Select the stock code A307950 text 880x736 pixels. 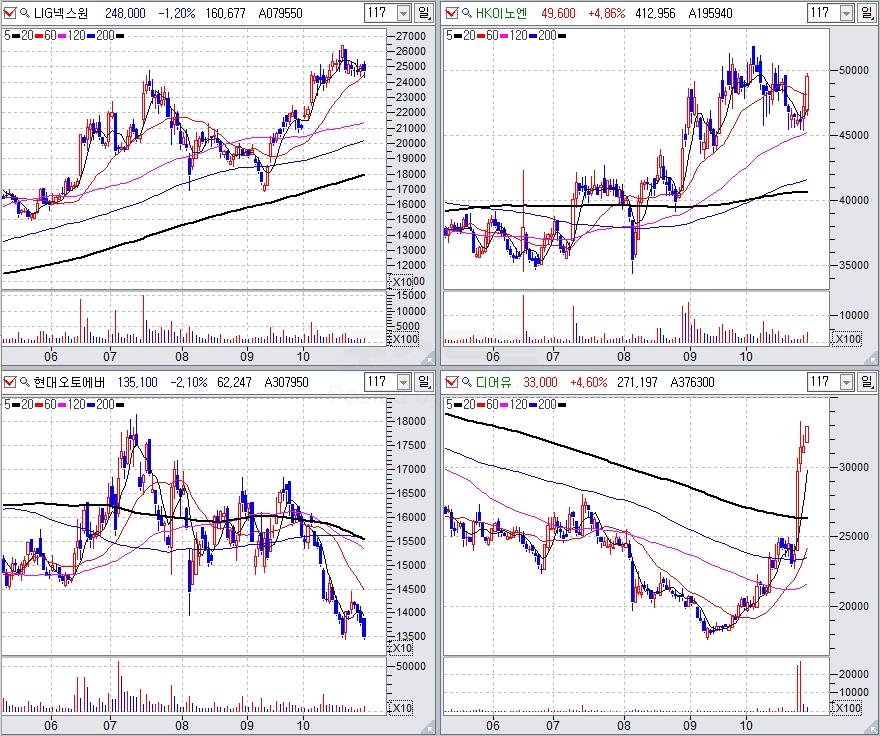[283, 381]
